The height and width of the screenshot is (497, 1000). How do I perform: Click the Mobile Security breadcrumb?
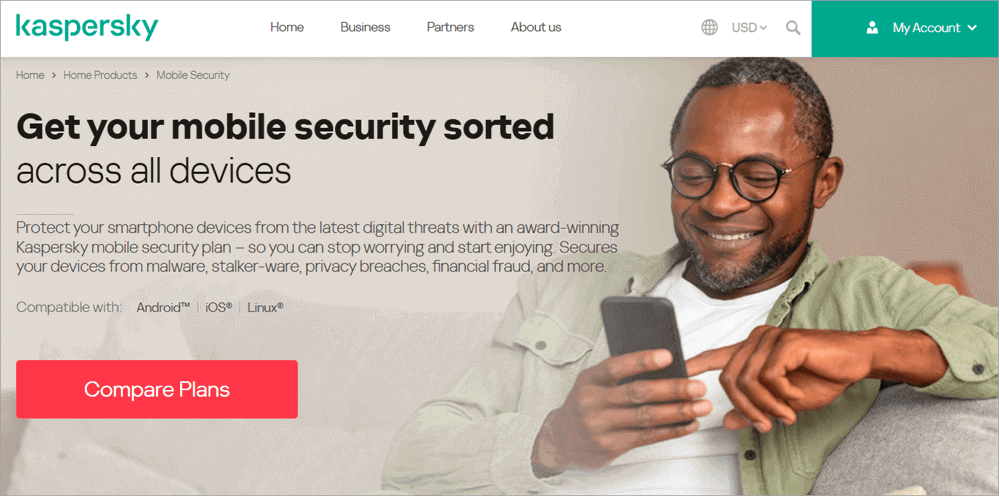pos(193,75)
